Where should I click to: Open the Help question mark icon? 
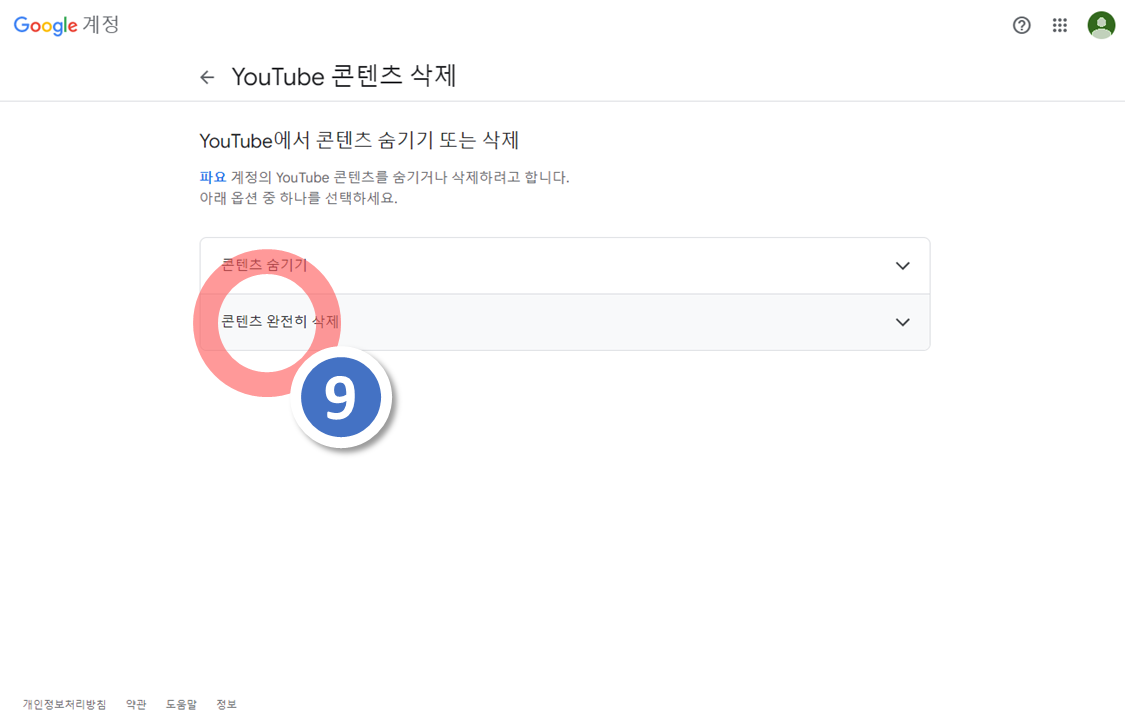point(1022,26)
